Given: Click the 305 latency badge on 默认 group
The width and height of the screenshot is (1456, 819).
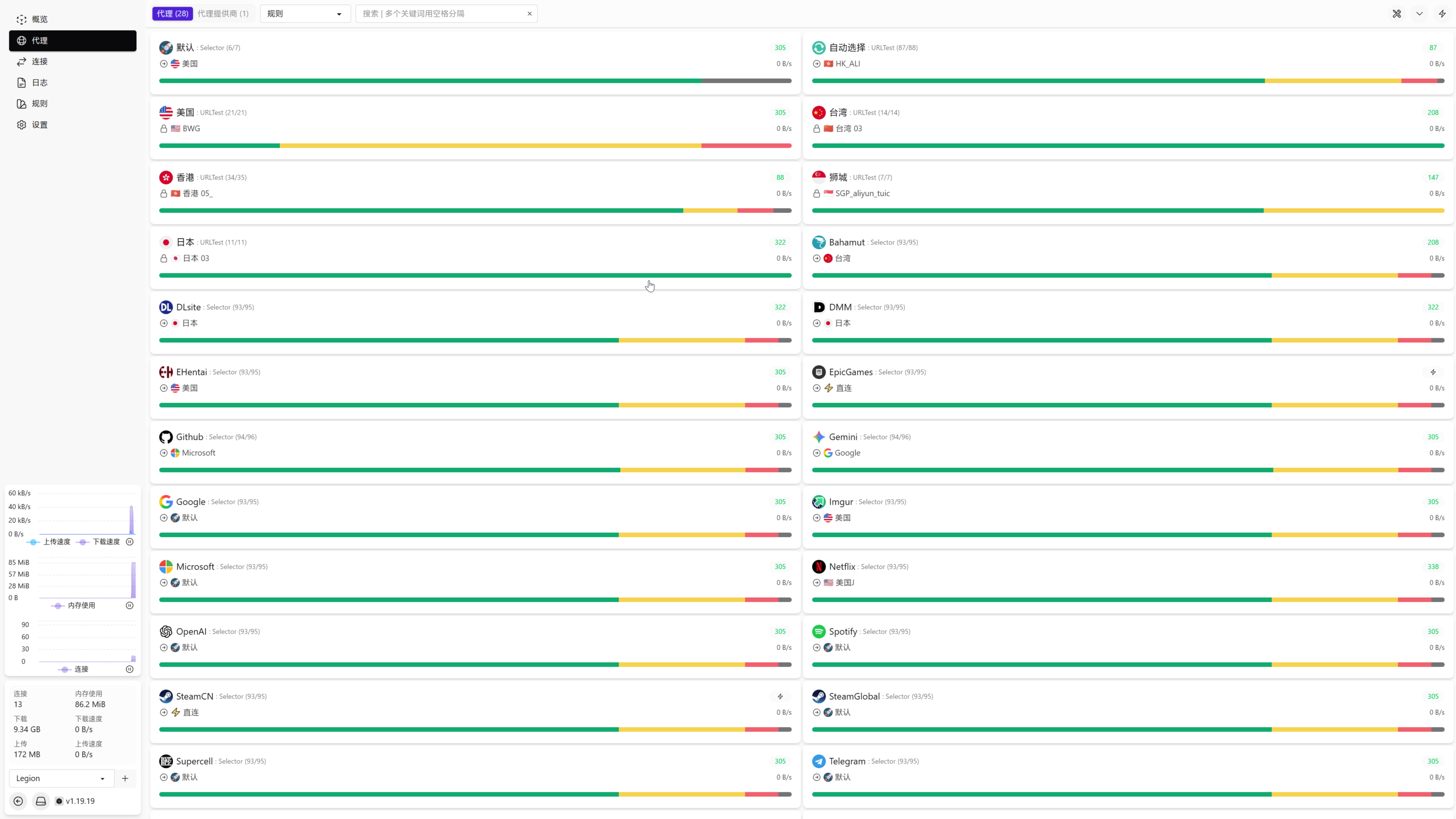Looking at the screenshot, I should tap(780, 47).
